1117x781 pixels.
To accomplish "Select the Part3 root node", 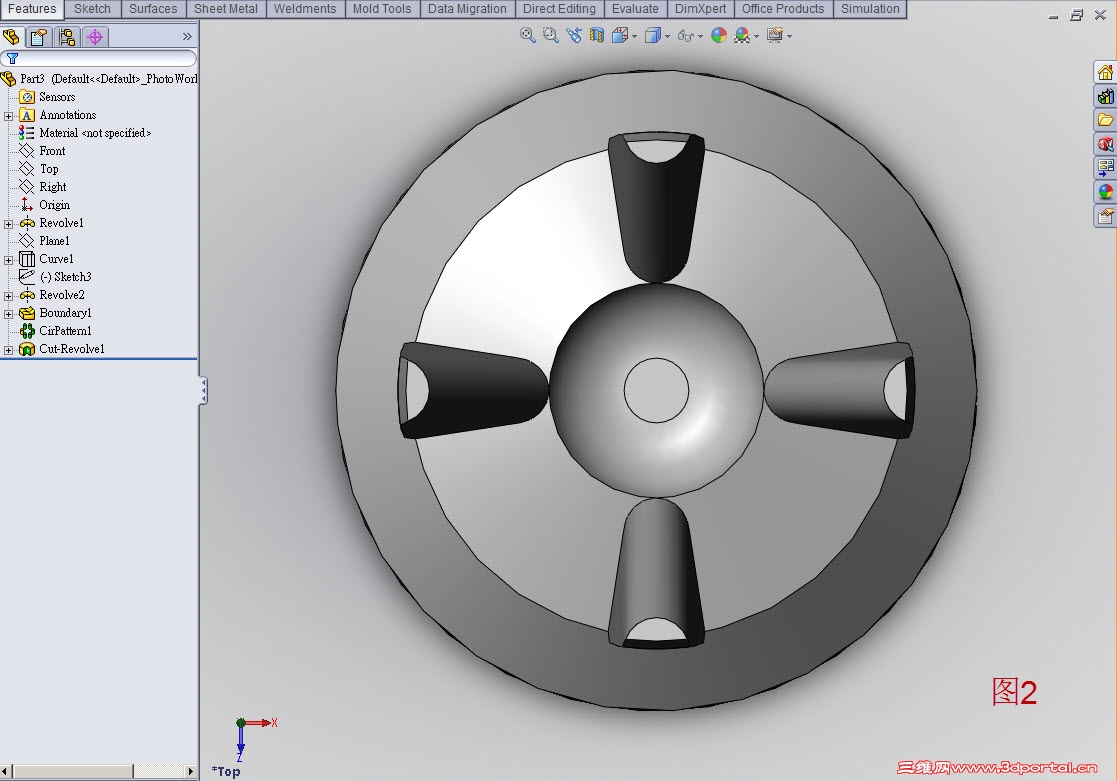I will [99, 78].
